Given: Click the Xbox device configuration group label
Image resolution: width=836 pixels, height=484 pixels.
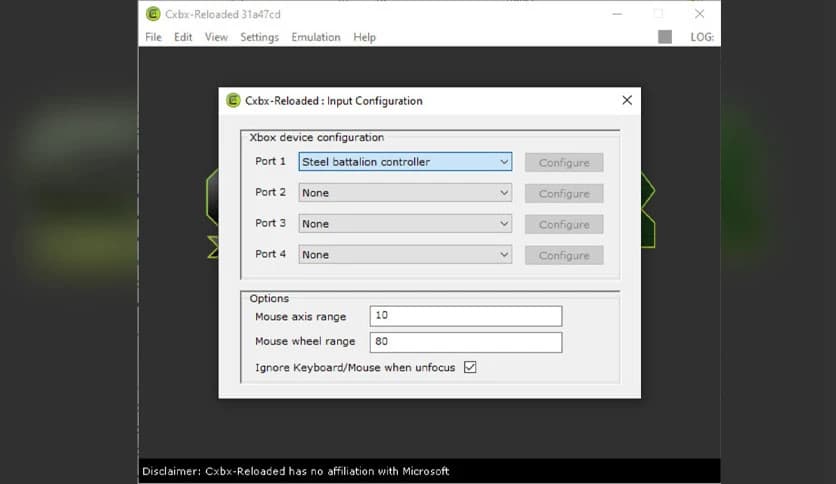Looking at the screenshot, I should 317,138.
